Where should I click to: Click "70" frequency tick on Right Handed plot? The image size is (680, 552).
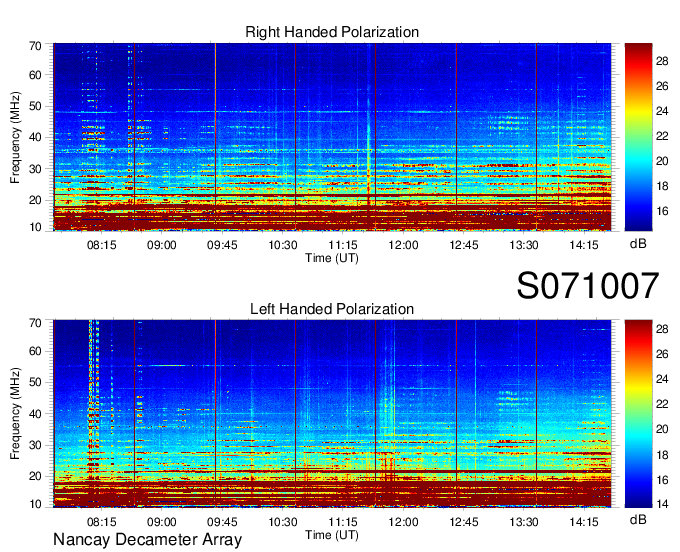pyautogui.click(x=35, y=46)
